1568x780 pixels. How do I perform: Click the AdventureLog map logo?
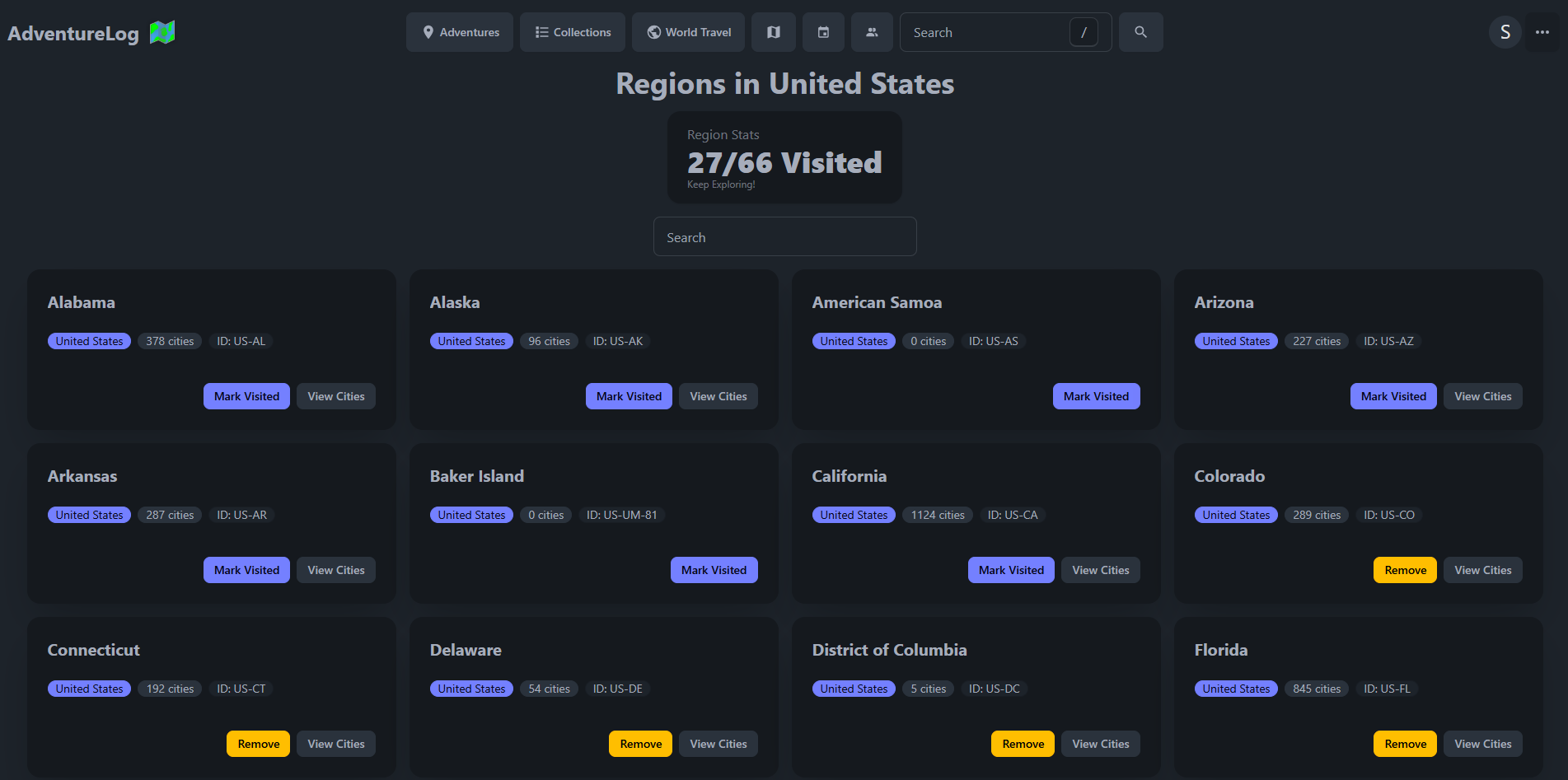pyautogui.click(x=161, y=32)
